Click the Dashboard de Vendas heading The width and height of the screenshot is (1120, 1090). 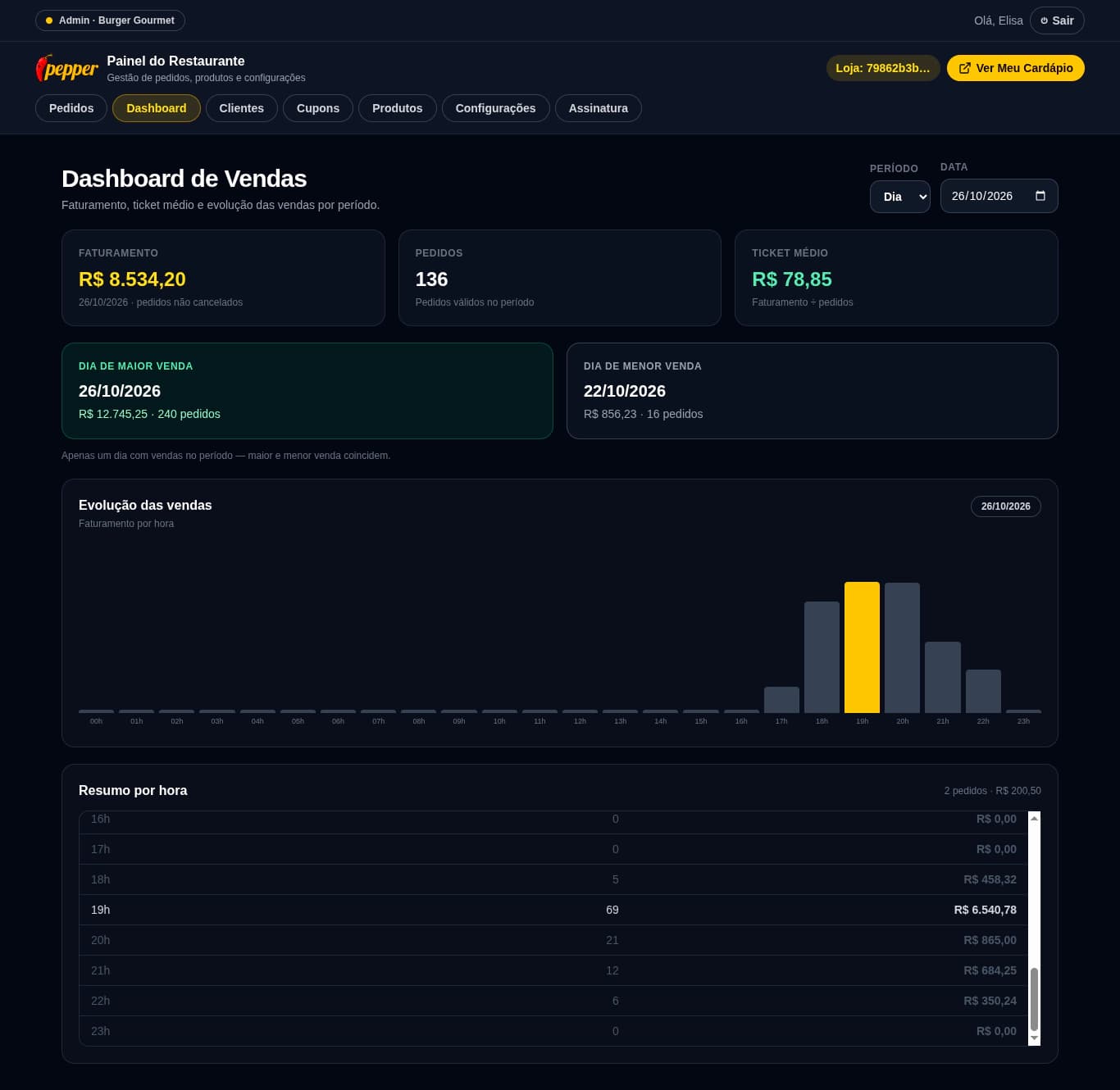coord(184,179)
